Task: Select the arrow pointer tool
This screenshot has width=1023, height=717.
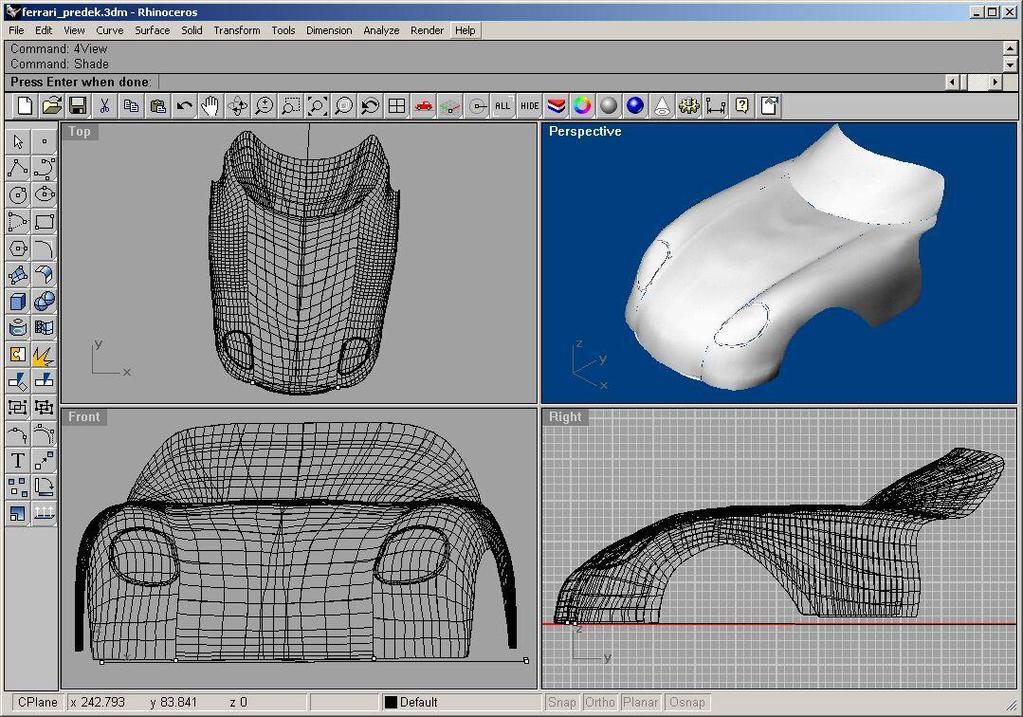Action: pyautogui.click(x=18, y=142)
